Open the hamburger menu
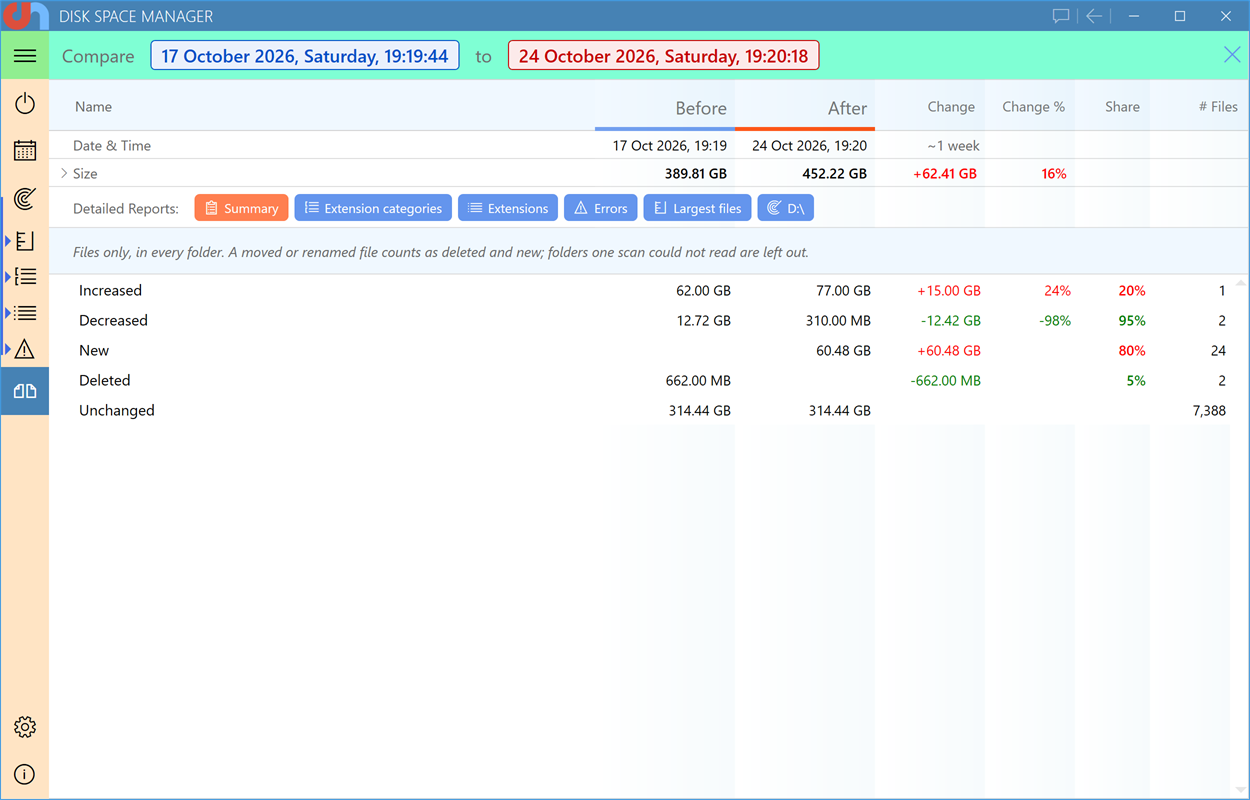Image resolution: width=1250 pixels, height=800 pixels. [x=25, y=56]
